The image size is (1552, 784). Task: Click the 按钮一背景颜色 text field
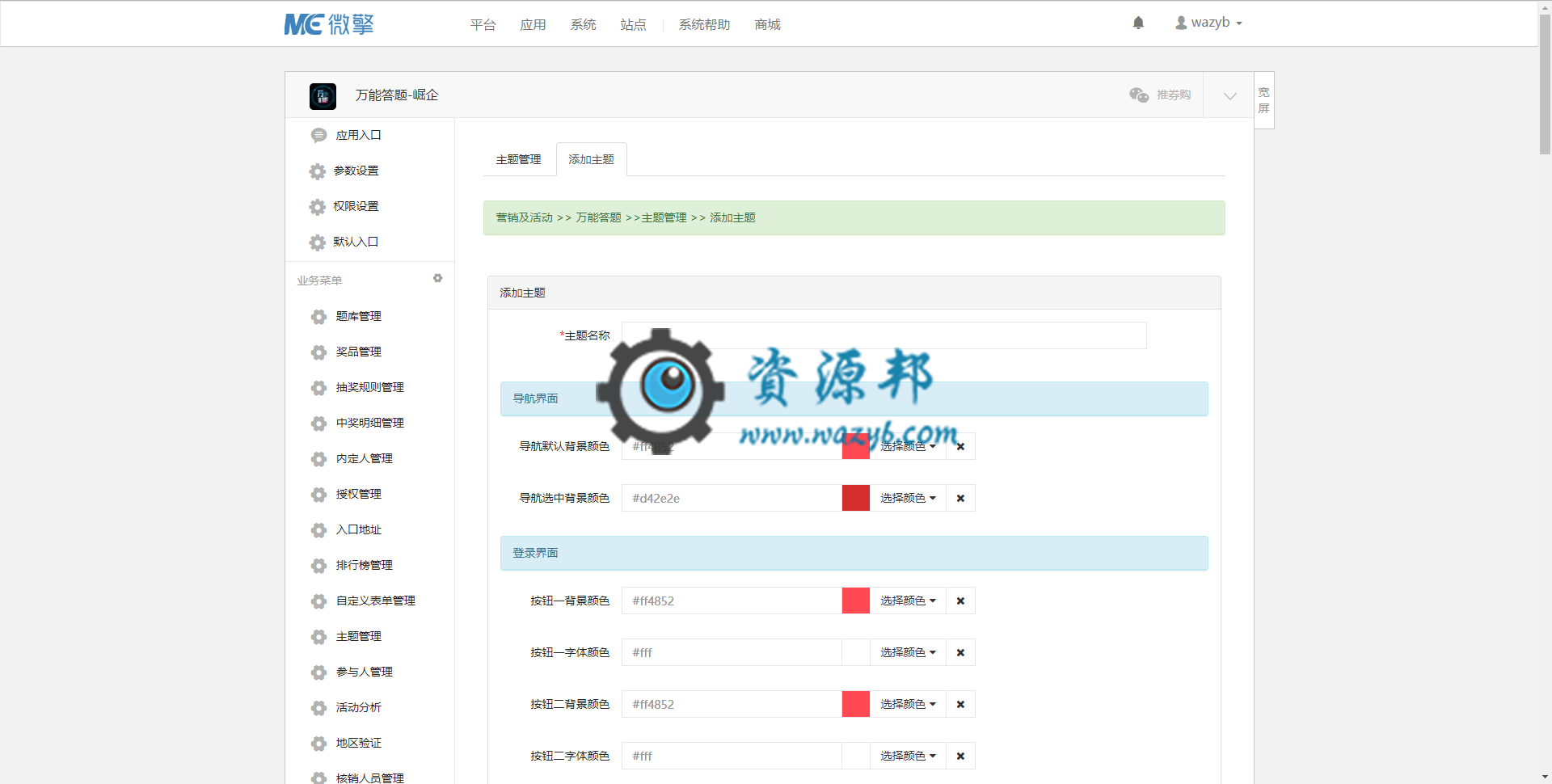pos(732,601)
